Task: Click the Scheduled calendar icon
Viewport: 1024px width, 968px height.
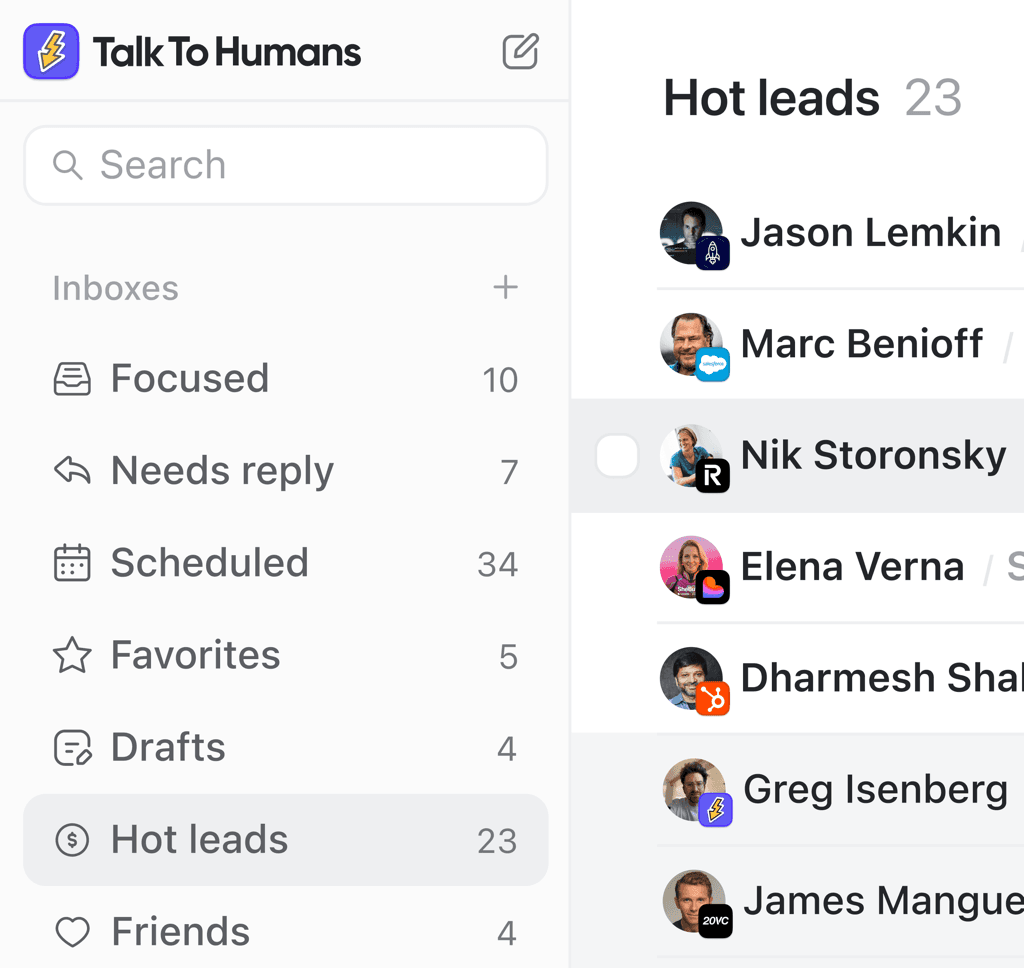Action: point(72,562)
